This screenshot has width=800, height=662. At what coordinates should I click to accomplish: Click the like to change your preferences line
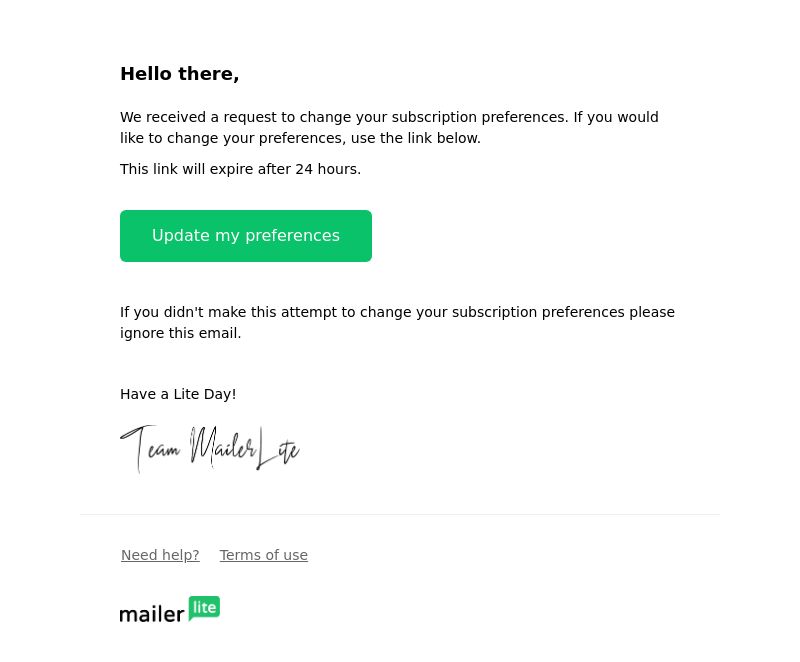tap(301, 138)
